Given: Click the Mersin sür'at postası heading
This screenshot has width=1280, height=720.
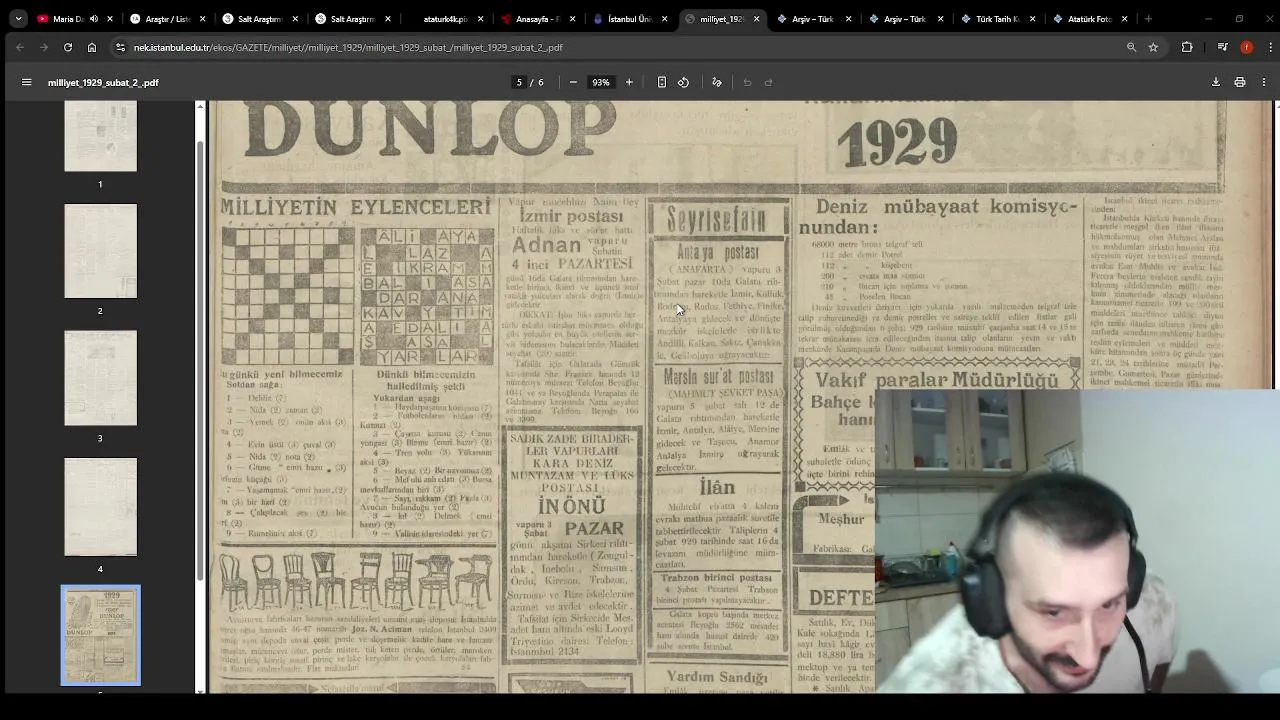Looking at the screenshot, I should pyautogui.click(x=718, y=377).
